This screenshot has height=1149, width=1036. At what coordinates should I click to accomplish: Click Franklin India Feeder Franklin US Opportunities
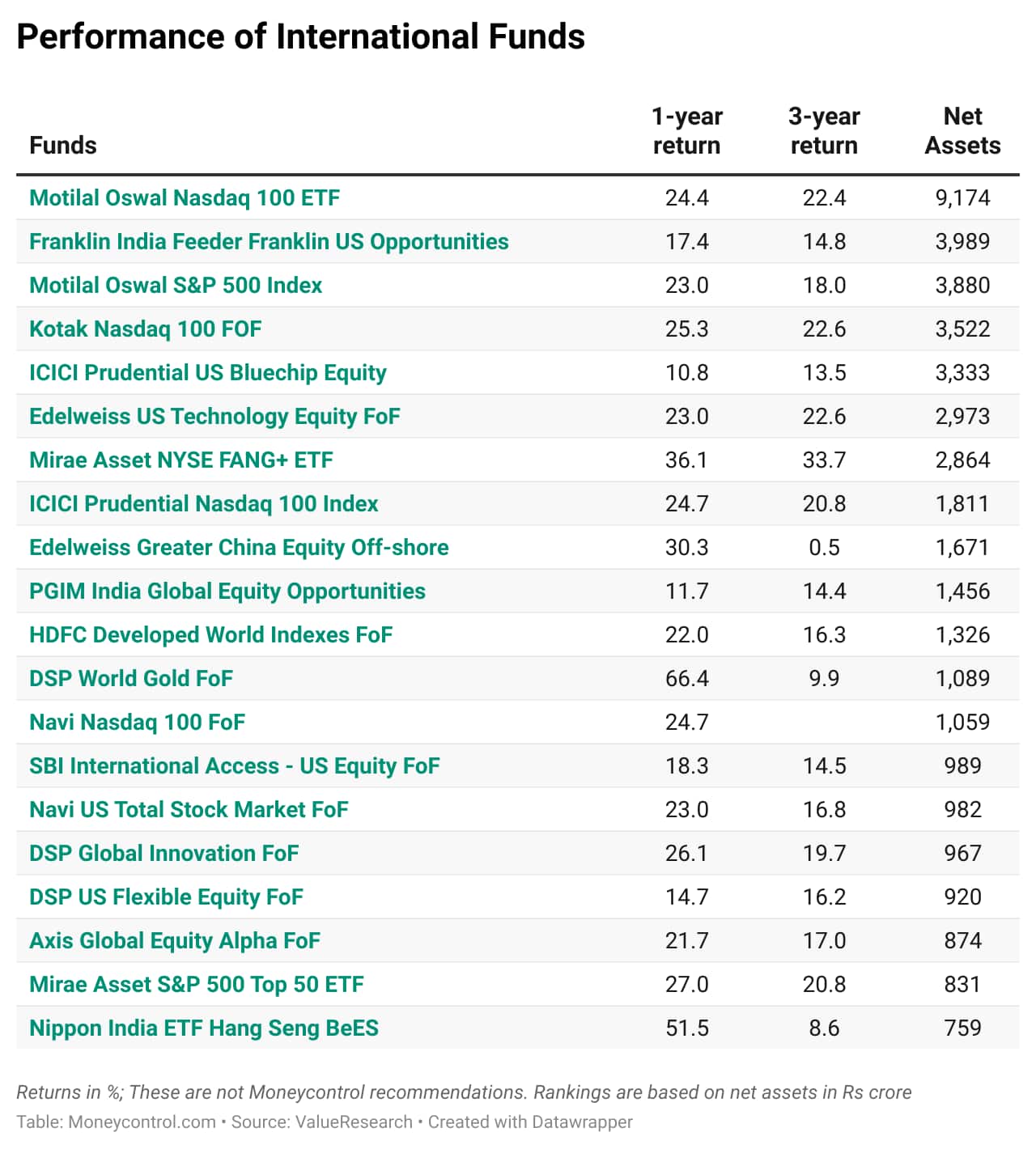[x=269, y=242]
